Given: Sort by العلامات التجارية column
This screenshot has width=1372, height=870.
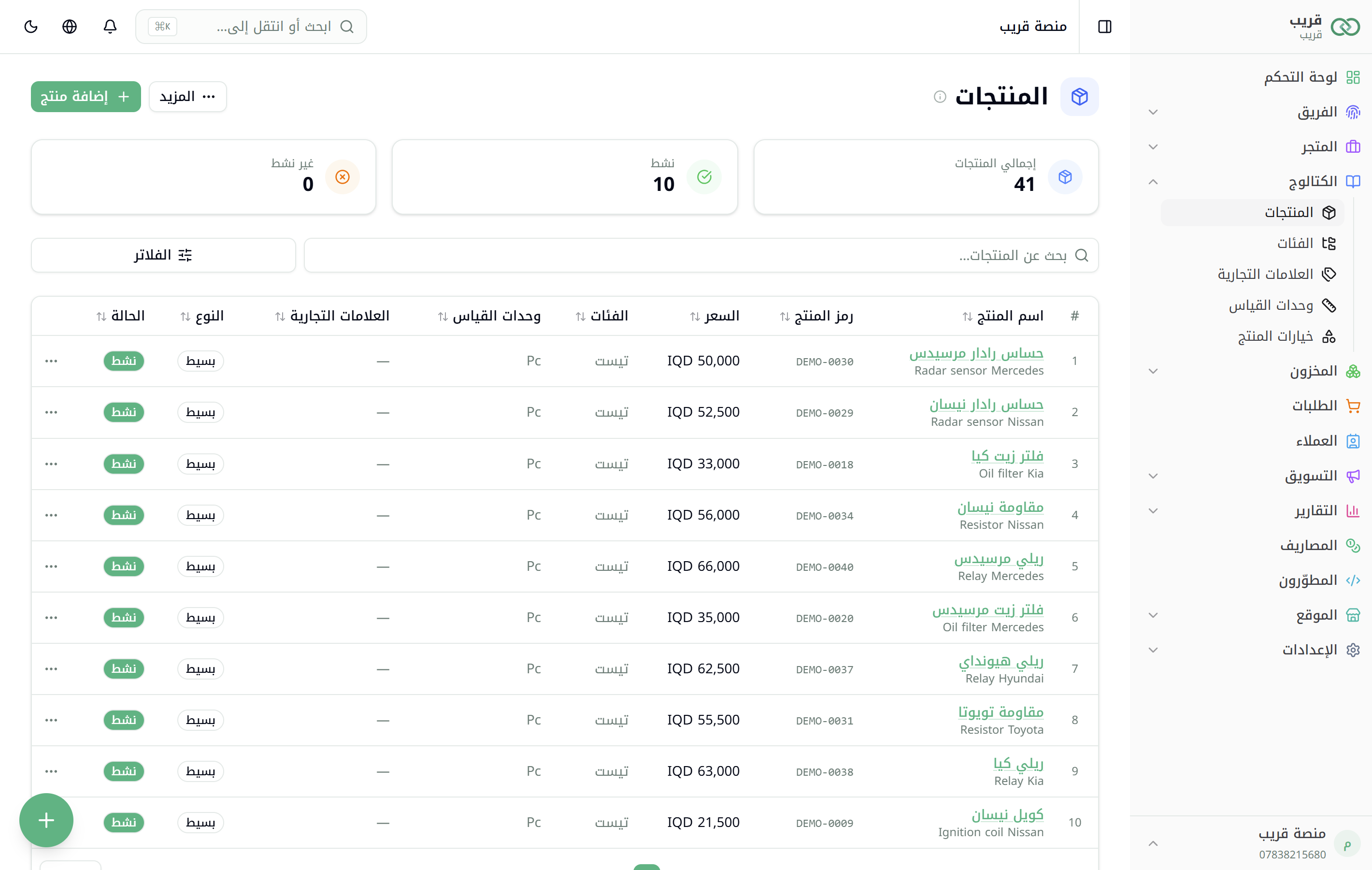Looking at the screenshot, I should pyautogui.click(x=331, y=316).
